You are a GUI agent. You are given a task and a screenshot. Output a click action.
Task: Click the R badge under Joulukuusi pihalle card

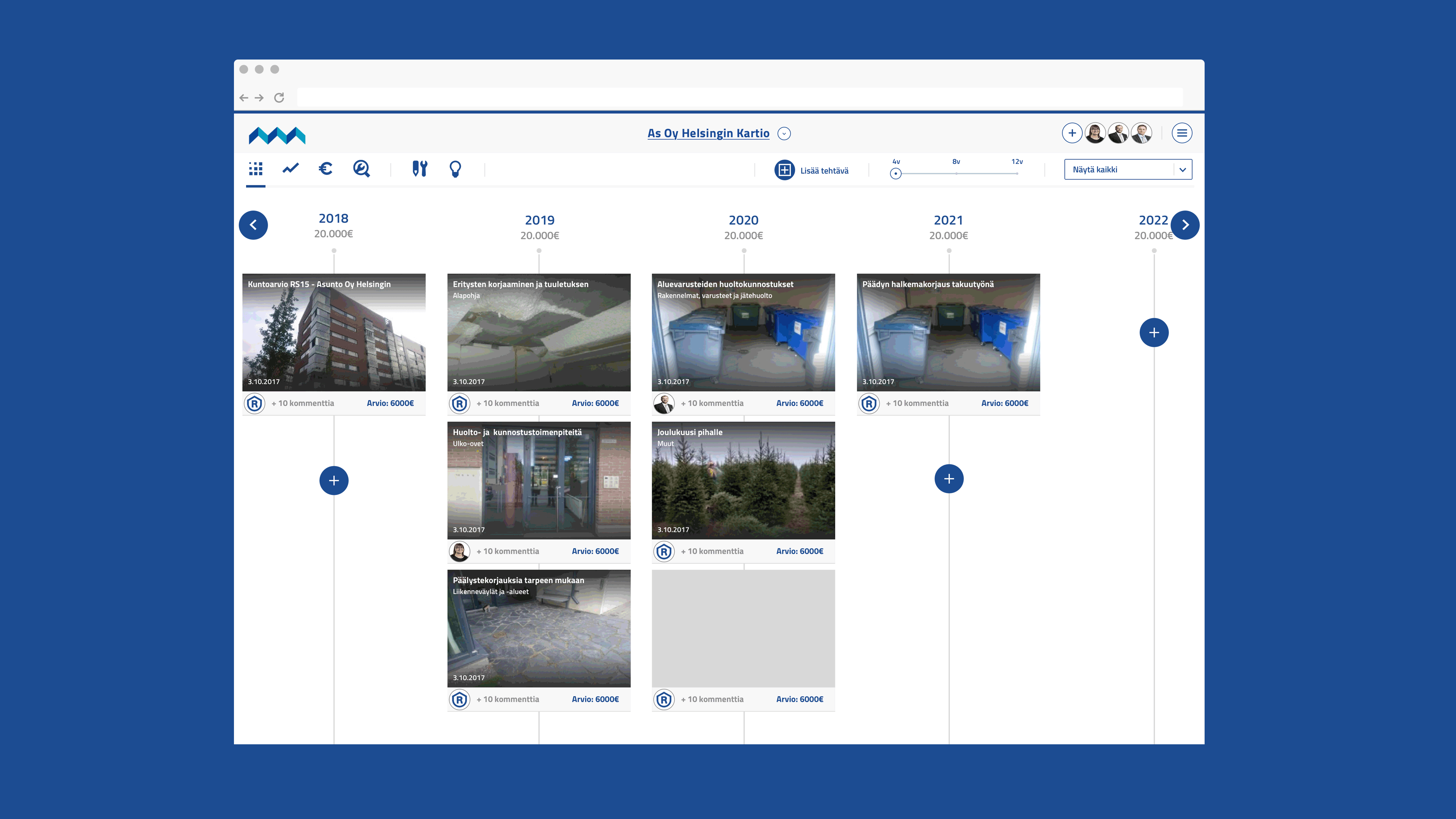pos(664,552)
